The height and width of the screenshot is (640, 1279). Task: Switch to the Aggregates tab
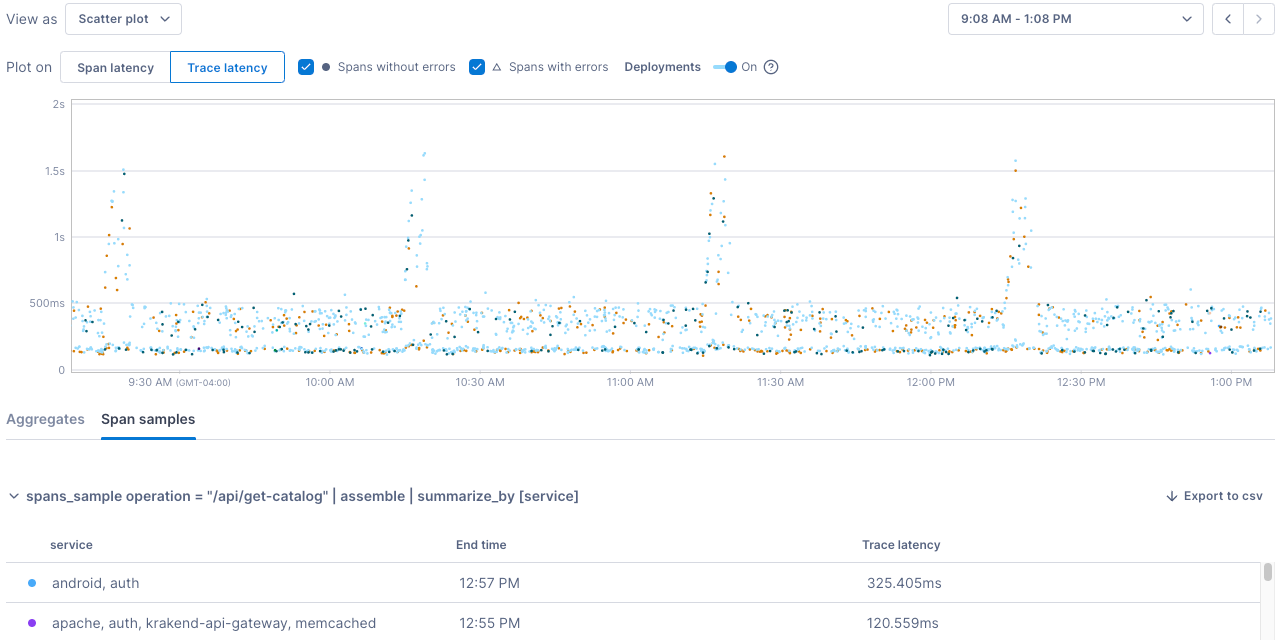(45, 420)
